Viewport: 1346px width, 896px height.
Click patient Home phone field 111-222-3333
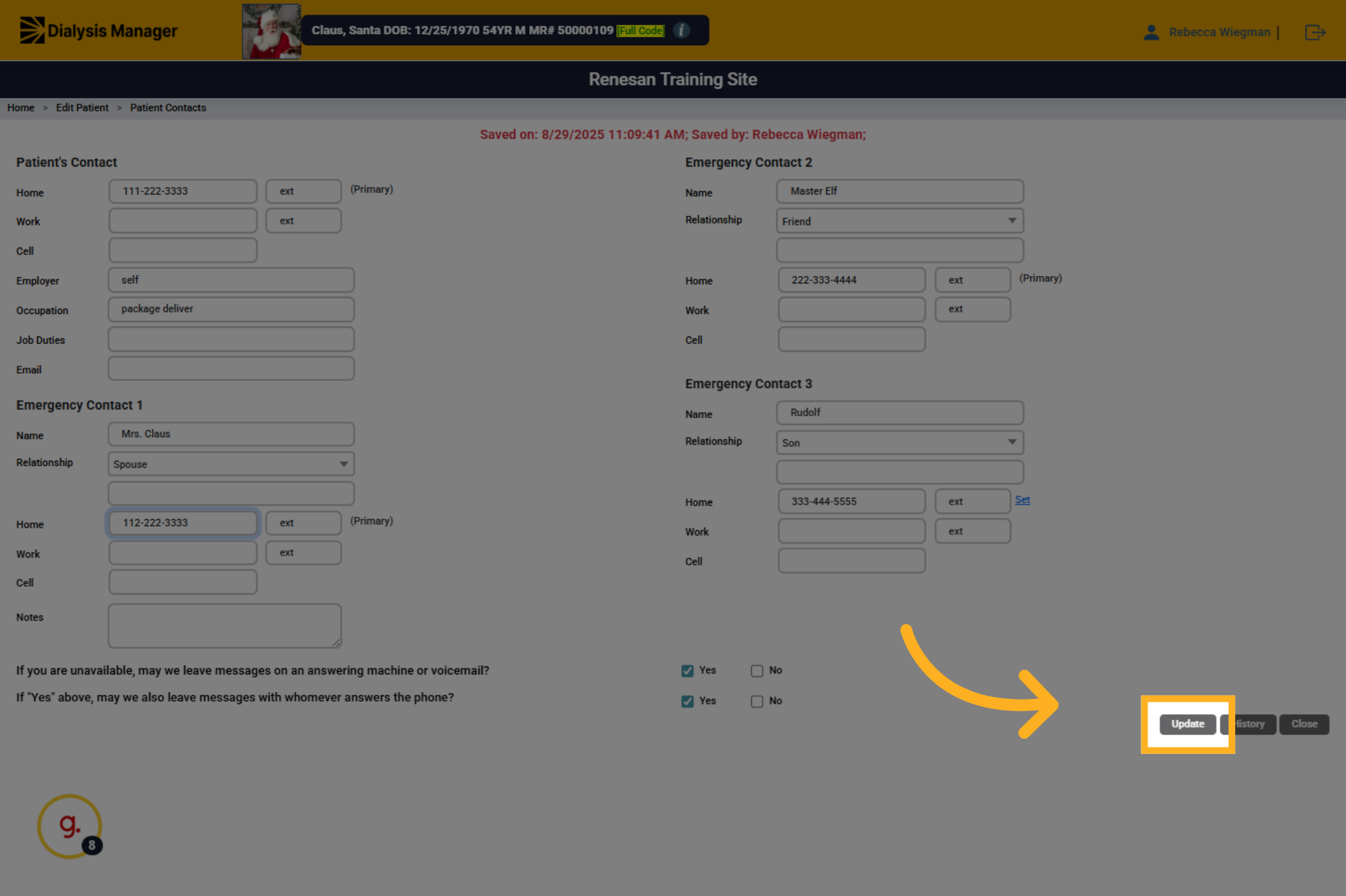tap(183, 191)
